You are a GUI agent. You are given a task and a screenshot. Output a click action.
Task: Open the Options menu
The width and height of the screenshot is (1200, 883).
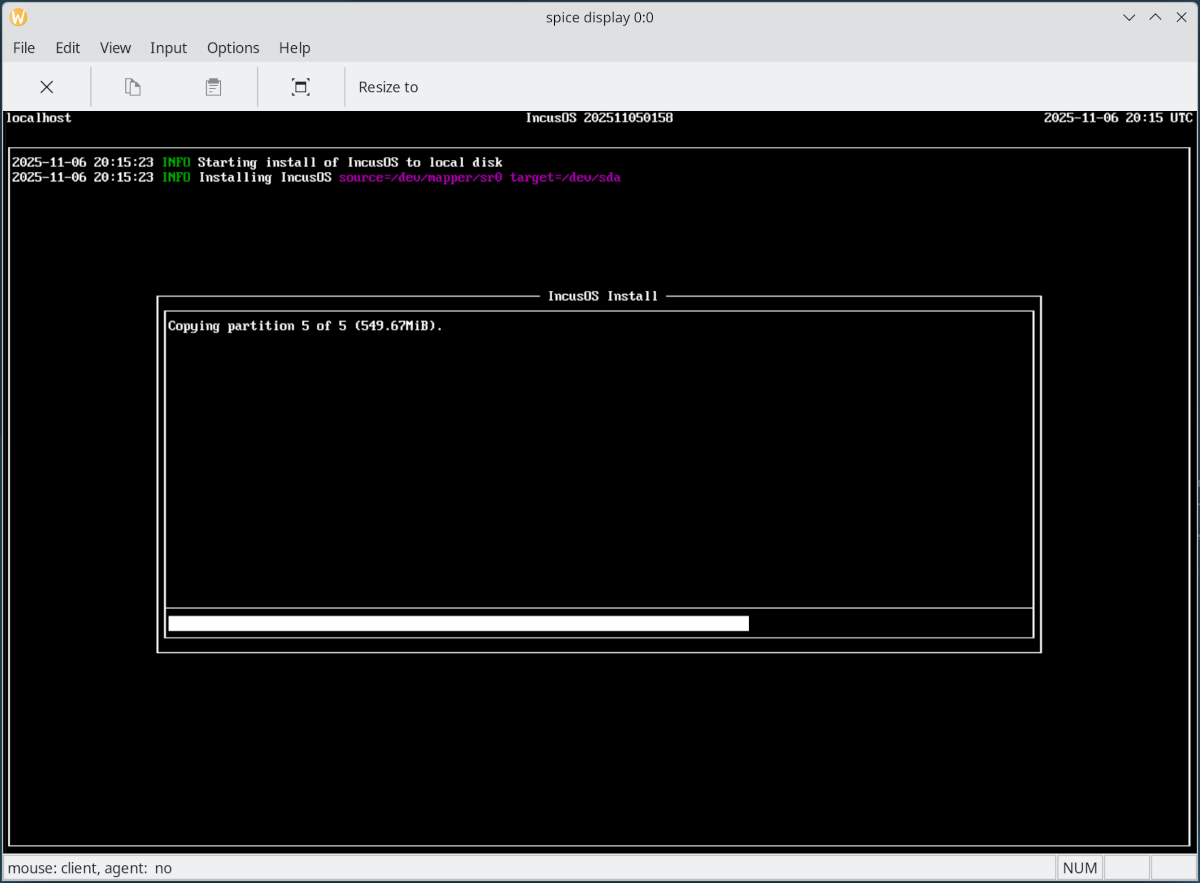(233, 47)
